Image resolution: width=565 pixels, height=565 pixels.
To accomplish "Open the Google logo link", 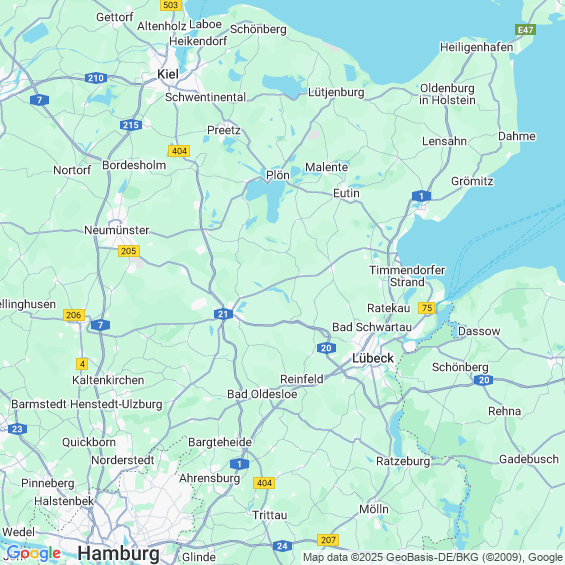I will click(x=34, y=553).
